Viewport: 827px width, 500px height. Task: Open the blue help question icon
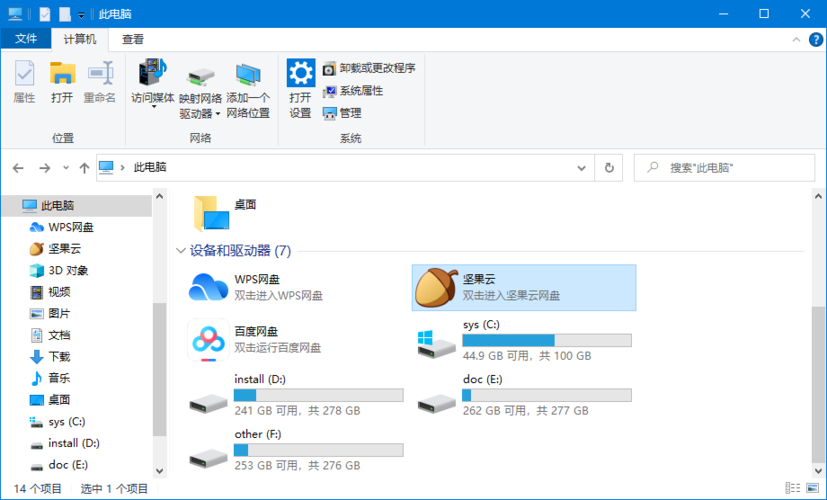pos(815,40)
